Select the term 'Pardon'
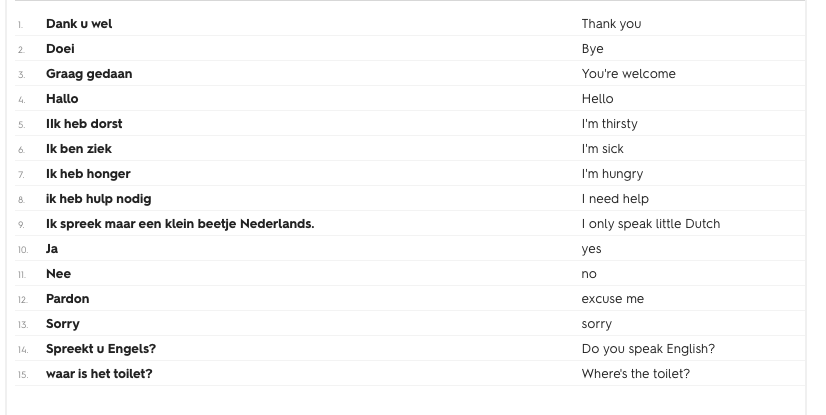 tap(67, 298)
